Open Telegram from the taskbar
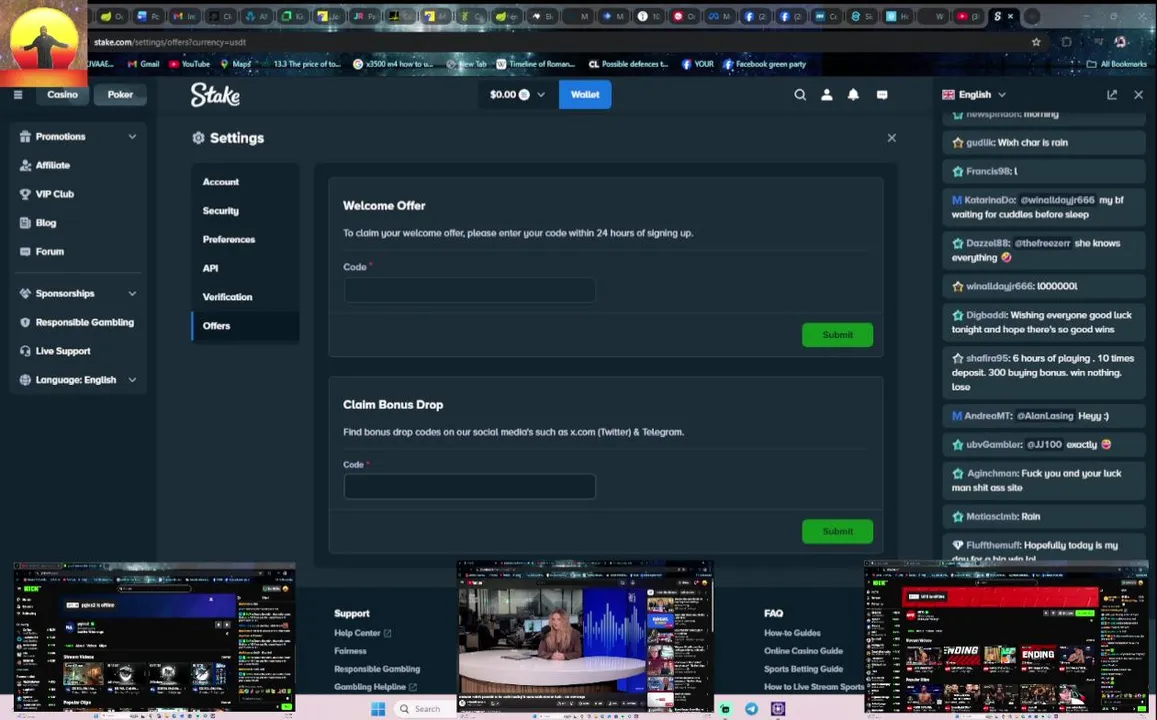Viewport: 1157px width, 720px height. (x=751, y=709)
